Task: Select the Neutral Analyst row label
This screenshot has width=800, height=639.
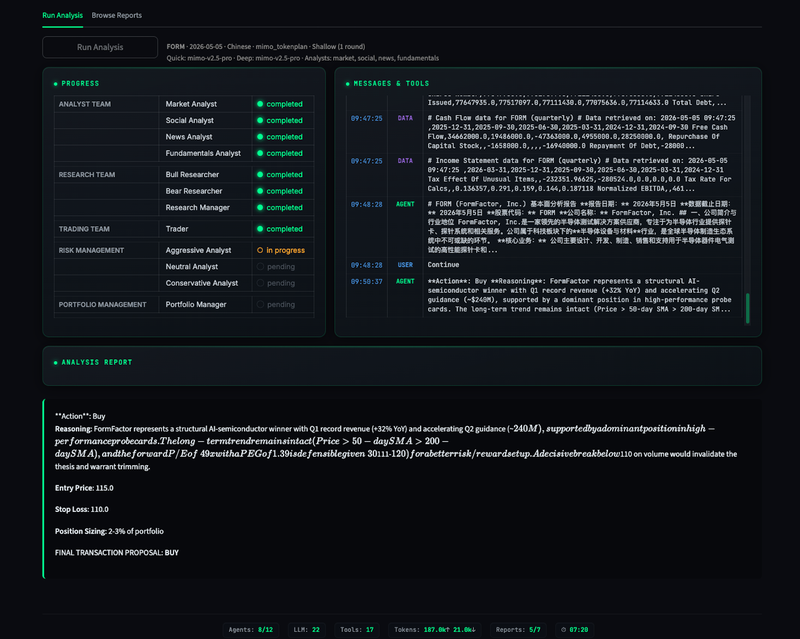Action: pos(191,266)
